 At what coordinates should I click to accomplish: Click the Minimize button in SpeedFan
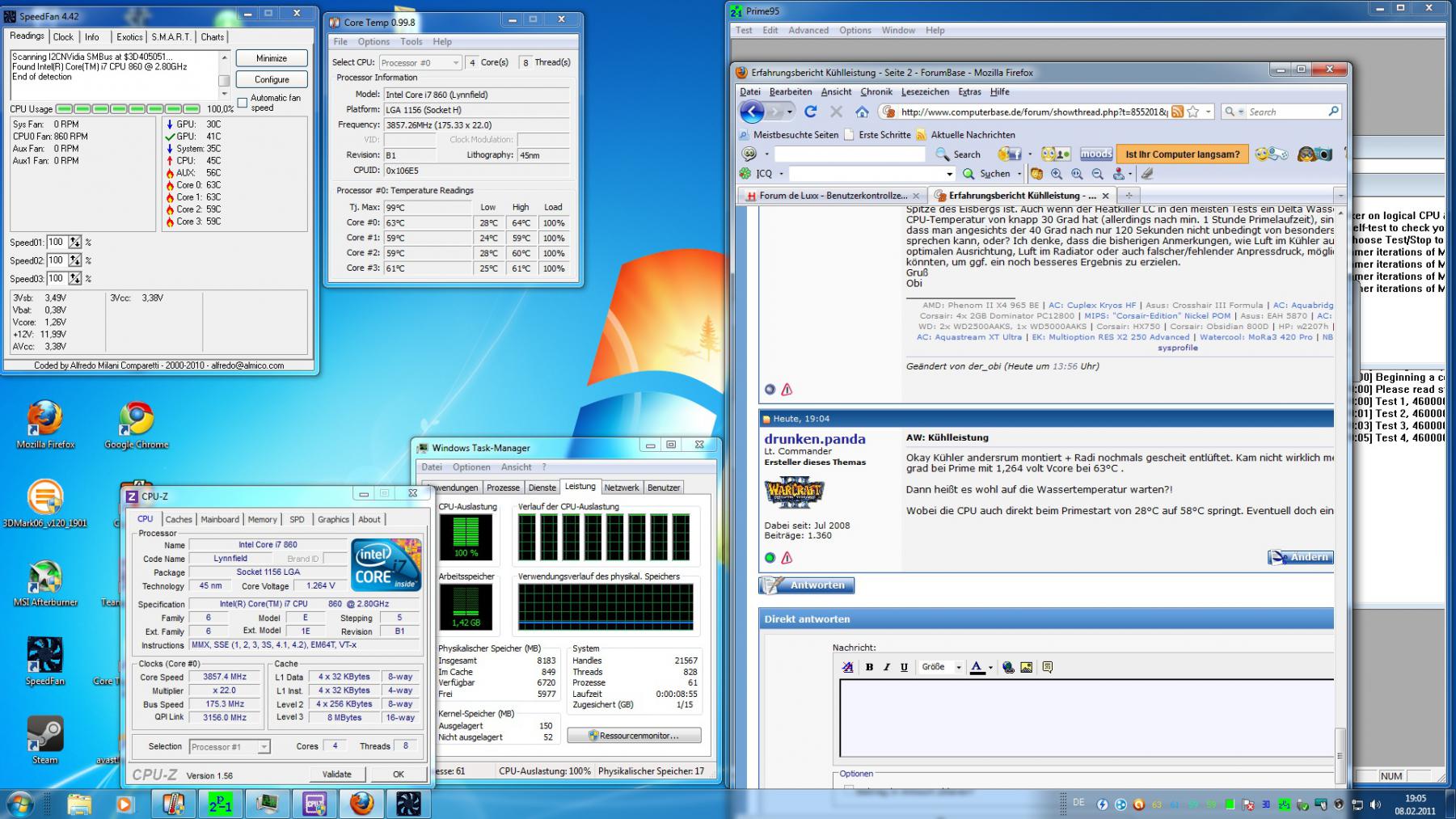coord(272,58)
